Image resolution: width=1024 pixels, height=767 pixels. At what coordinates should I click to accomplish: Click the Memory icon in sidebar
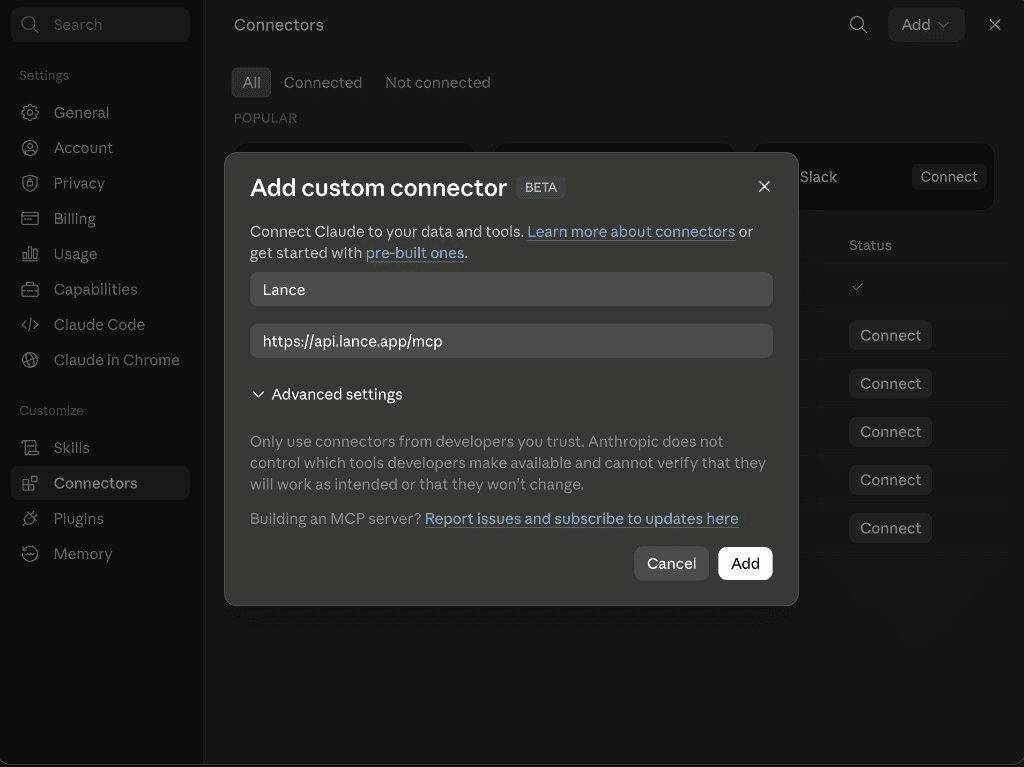point(30,553)
